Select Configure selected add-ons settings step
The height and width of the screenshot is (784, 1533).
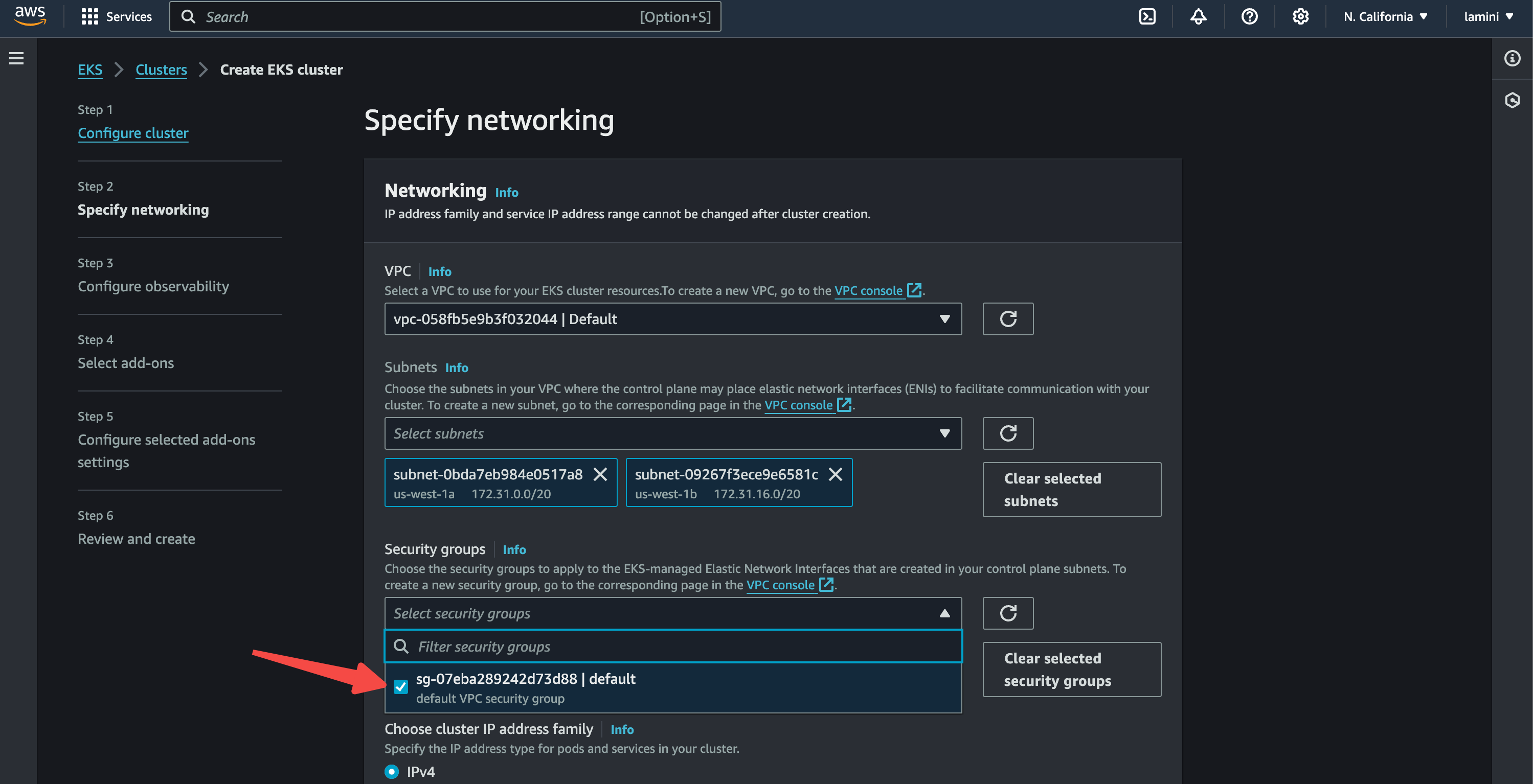click(x=166, y=451)
